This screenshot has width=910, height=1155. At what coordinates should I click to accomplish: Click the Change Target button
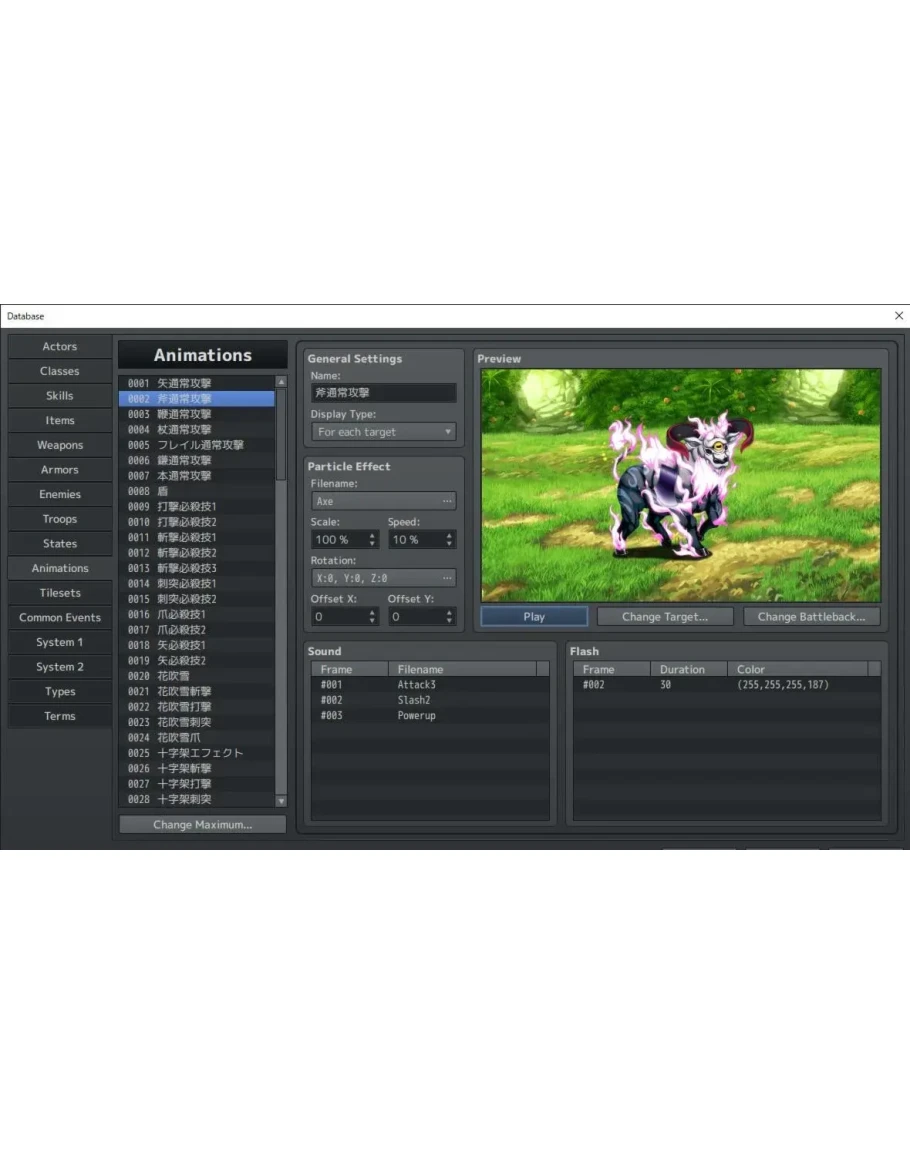pyautogui.click(x=665, y=617)
